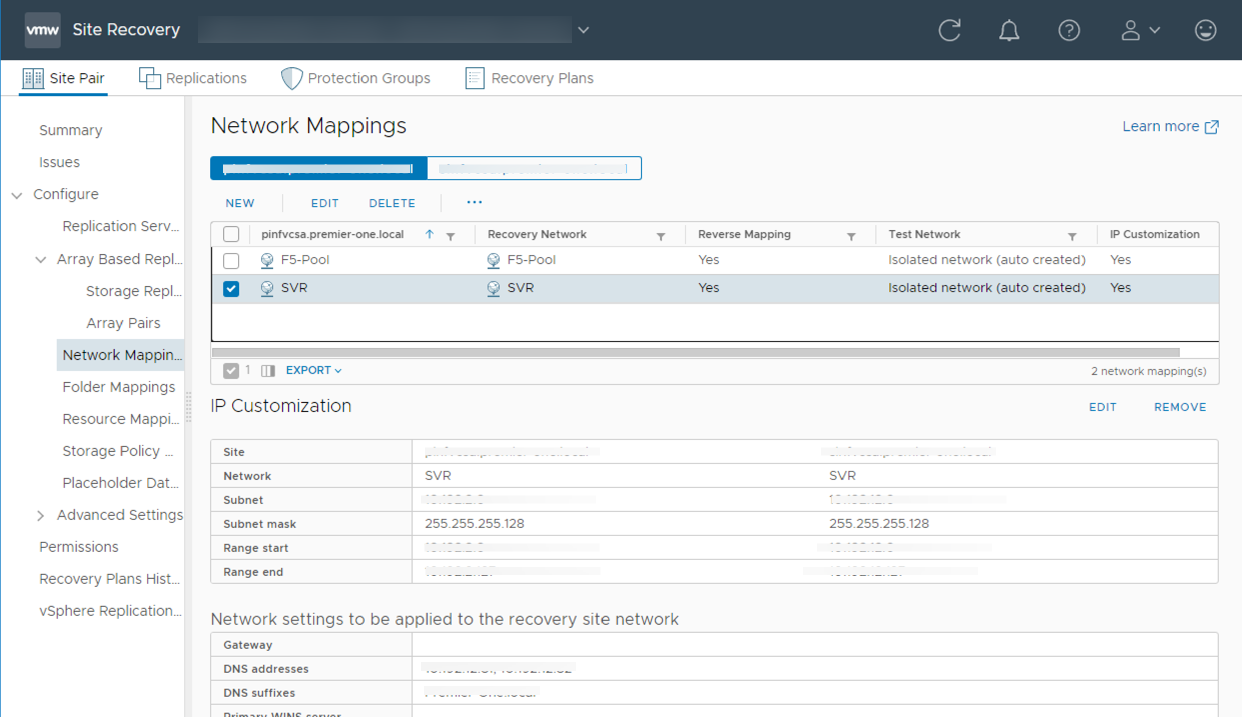The width and height of the screenshot is (1242, 717).
Task: Filter the Recovery Network column
Action: [x=661, y=236]
